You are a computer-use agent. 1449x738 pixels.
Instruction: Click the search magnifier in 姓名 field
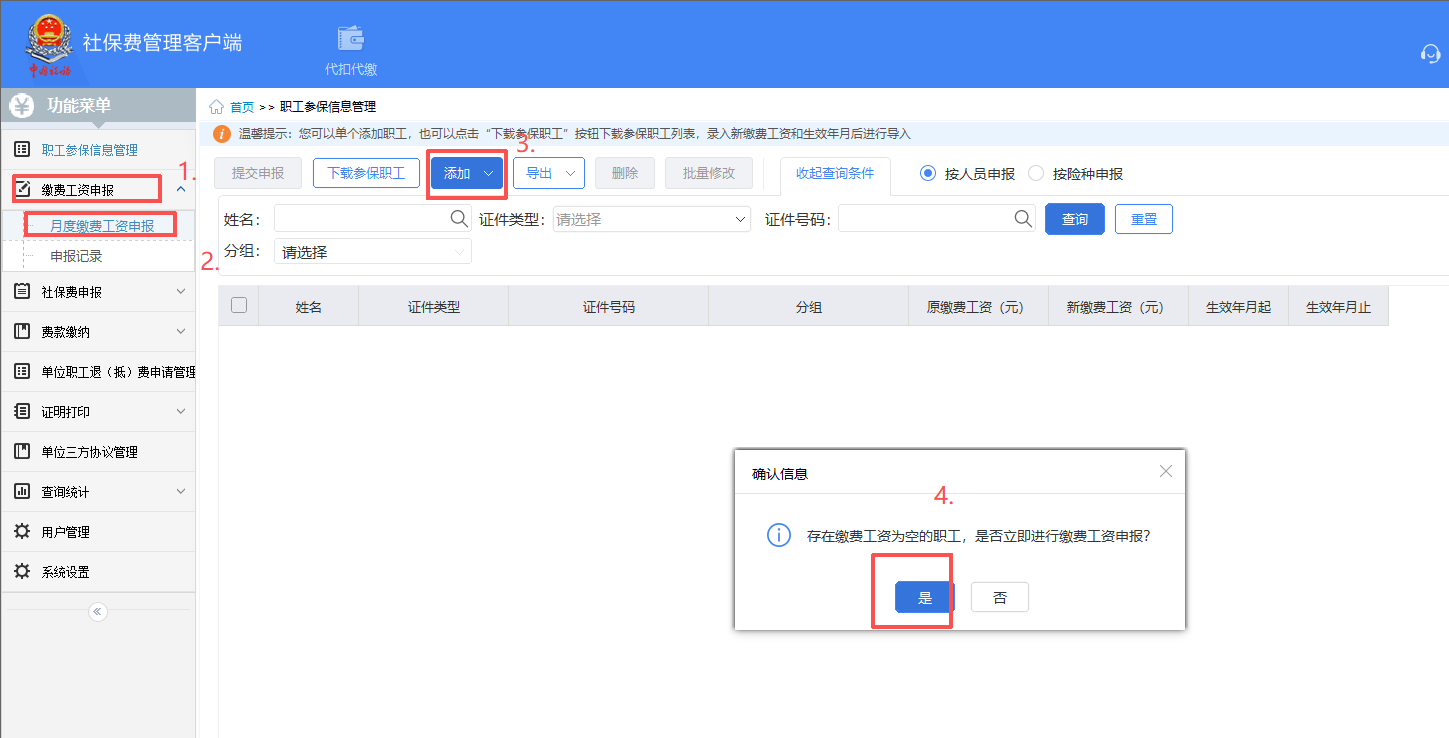point(458,219)
